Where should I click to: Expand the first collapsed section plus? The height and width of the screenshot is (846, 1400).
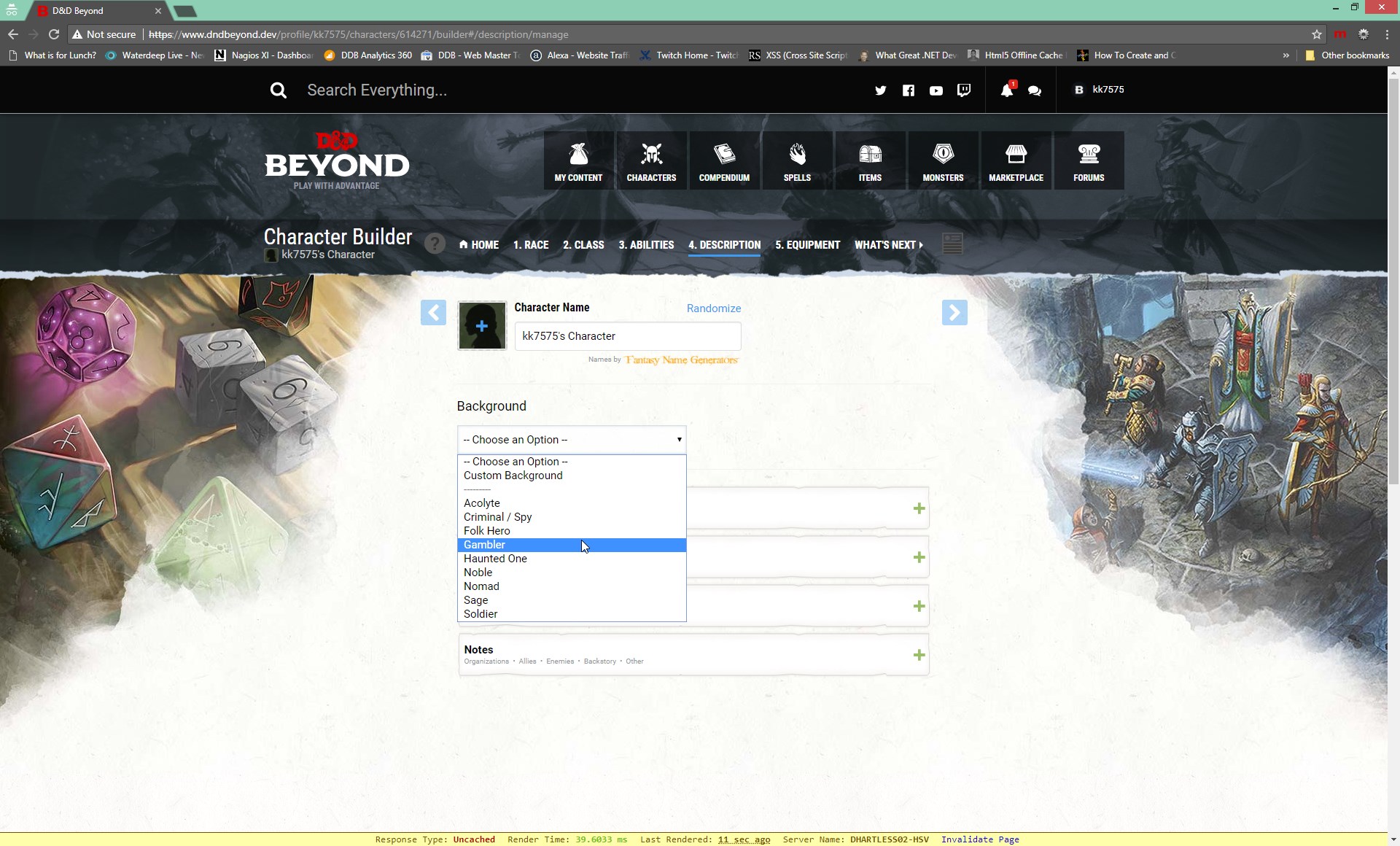(919, 508)
